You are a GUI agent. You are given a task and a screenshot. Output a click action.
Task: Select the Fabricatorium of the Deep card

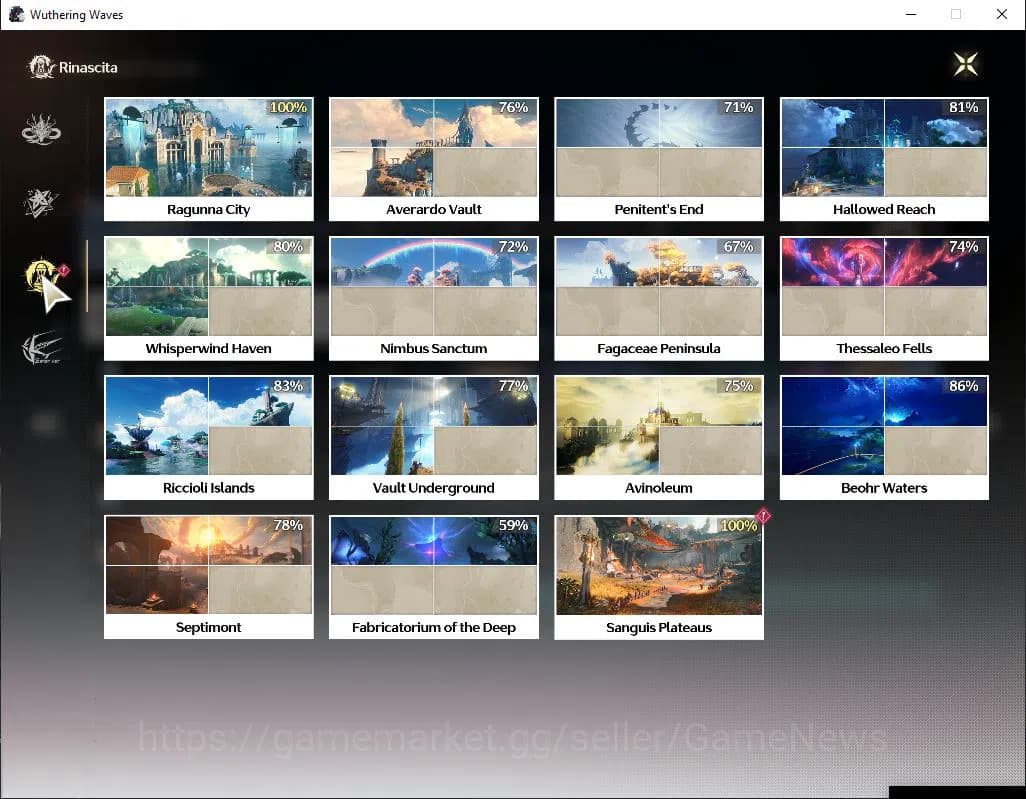pos(434,575)
